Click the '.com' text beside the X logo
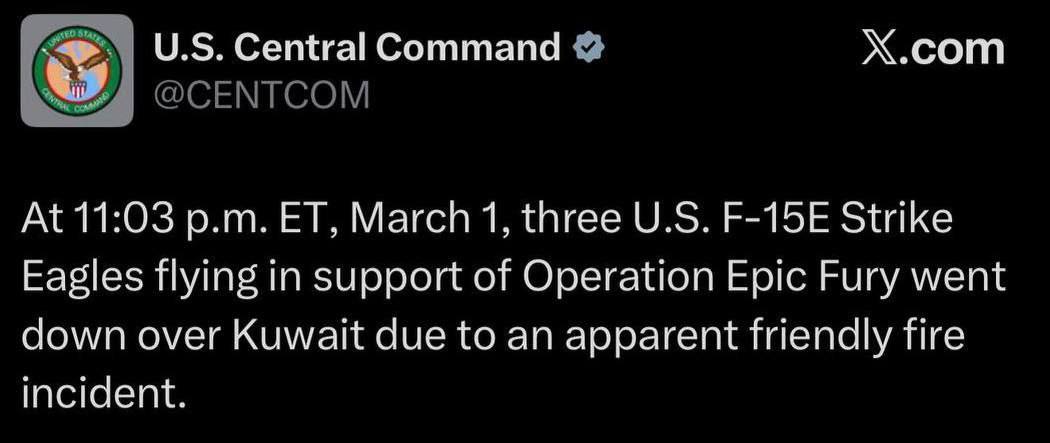Screen dimensions: 1050x443 953,48
